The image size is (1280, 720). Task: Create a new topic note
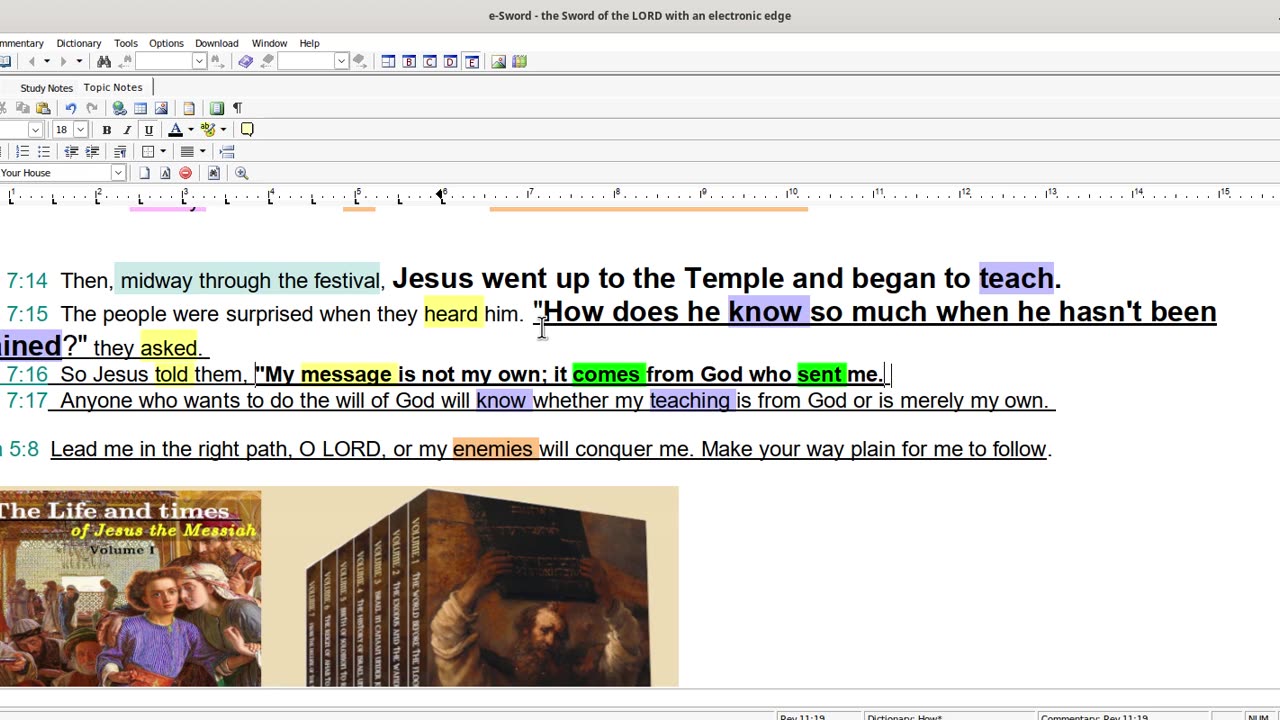[144, 173]
